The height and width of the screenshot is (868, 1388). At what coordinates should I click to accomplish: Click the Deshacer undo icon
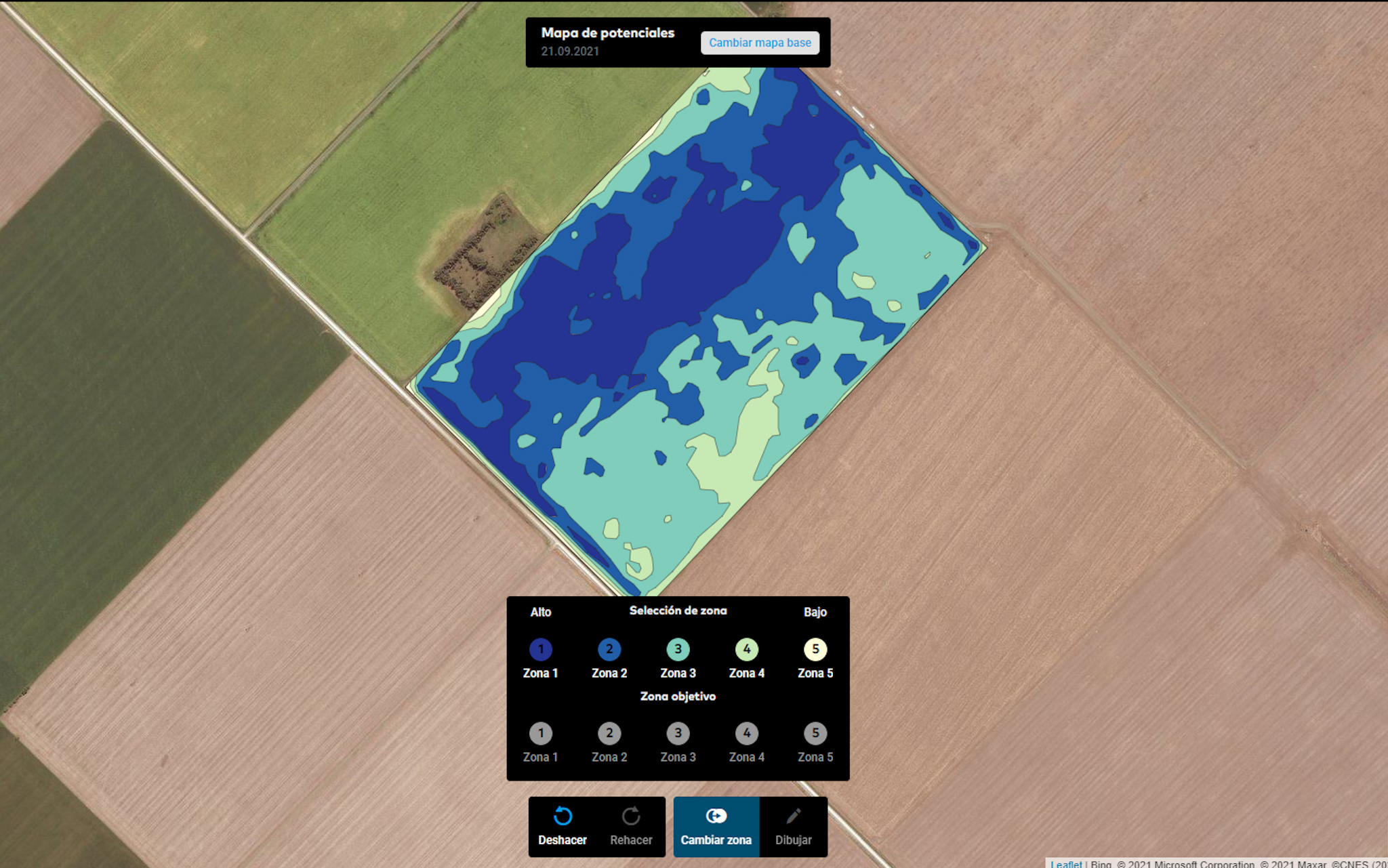(x=563, y=817)
